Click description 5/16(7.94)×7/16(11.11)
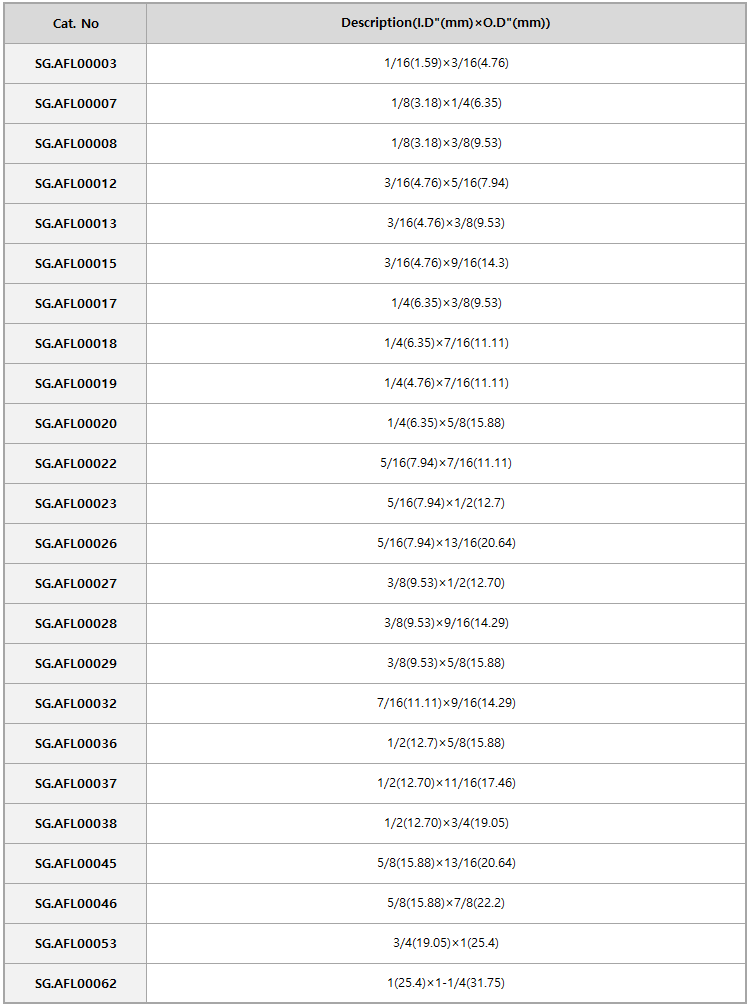 446,463
